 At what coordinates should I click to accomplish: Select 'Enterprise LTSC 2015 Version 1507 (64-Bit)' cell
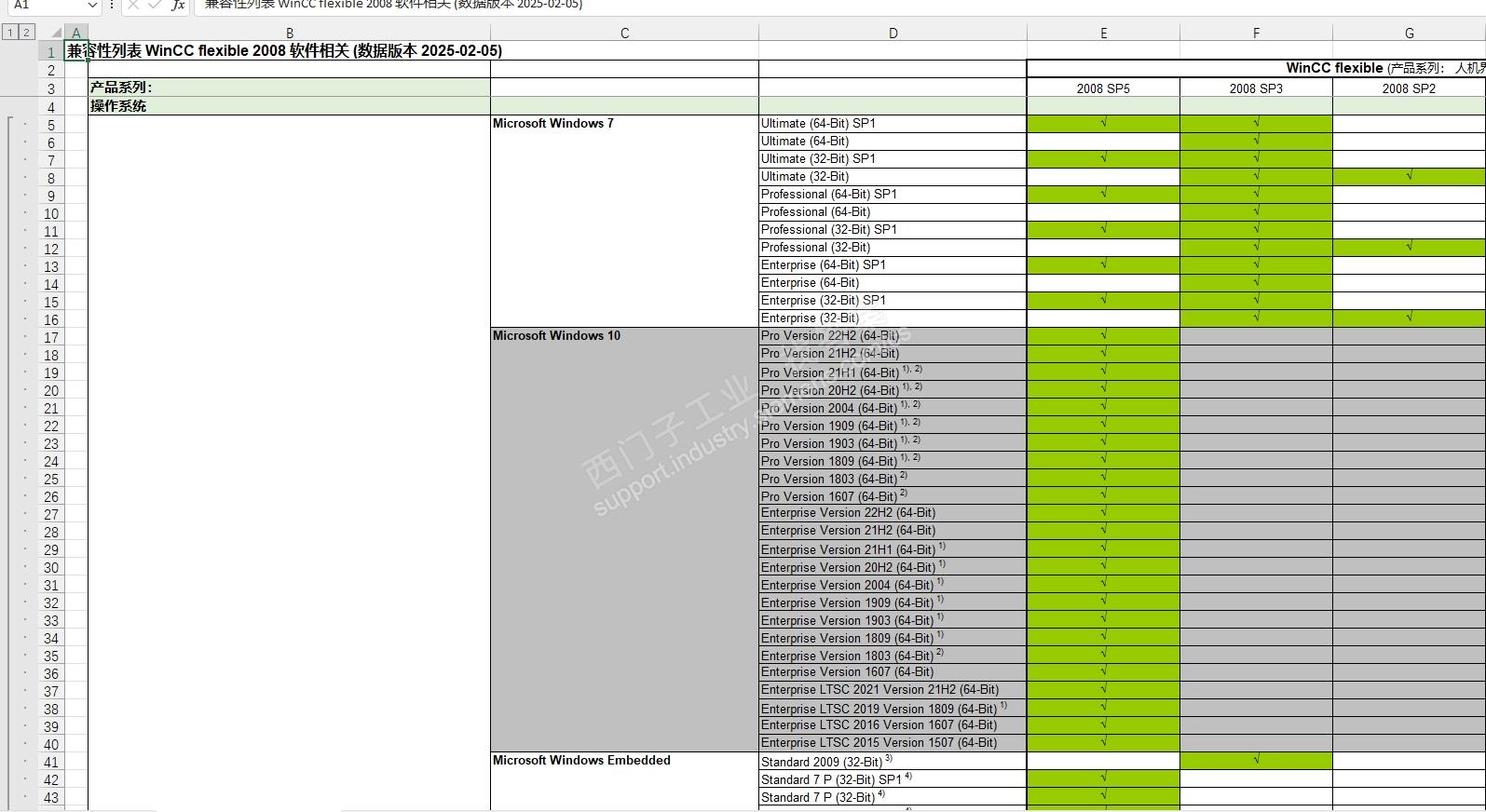point(893,743)
